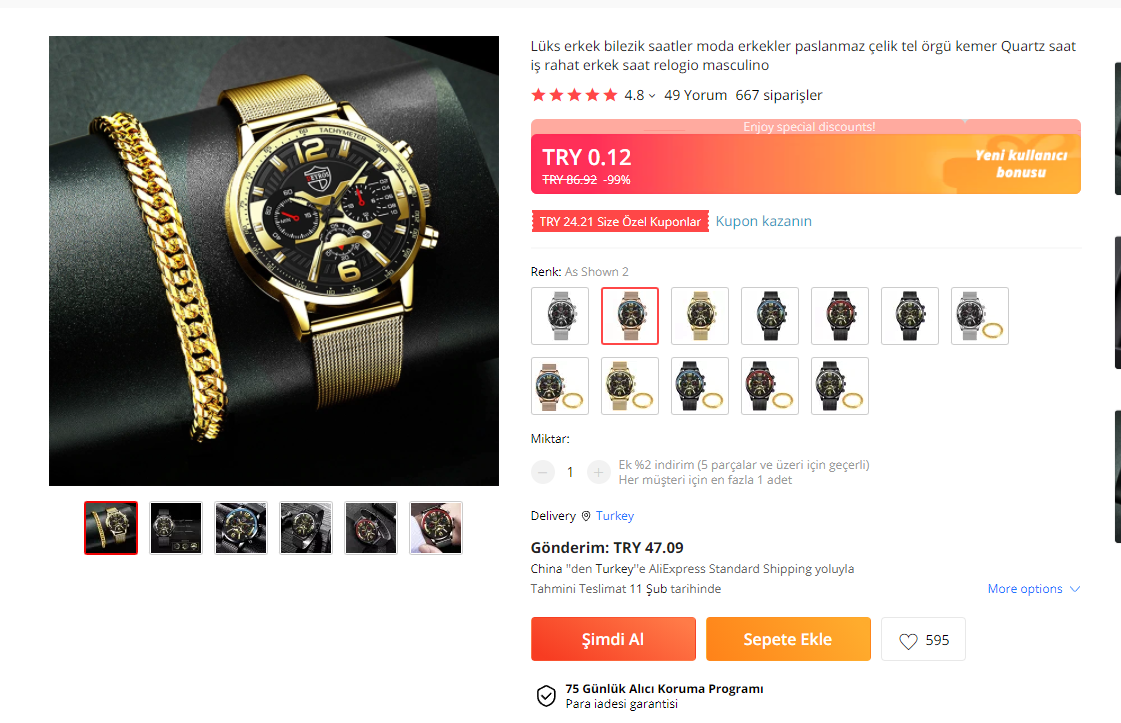Select the silver watch color swatch
Image resolution: width=1121 pixels, height=723 pixels.
click(x=560, y=316)
